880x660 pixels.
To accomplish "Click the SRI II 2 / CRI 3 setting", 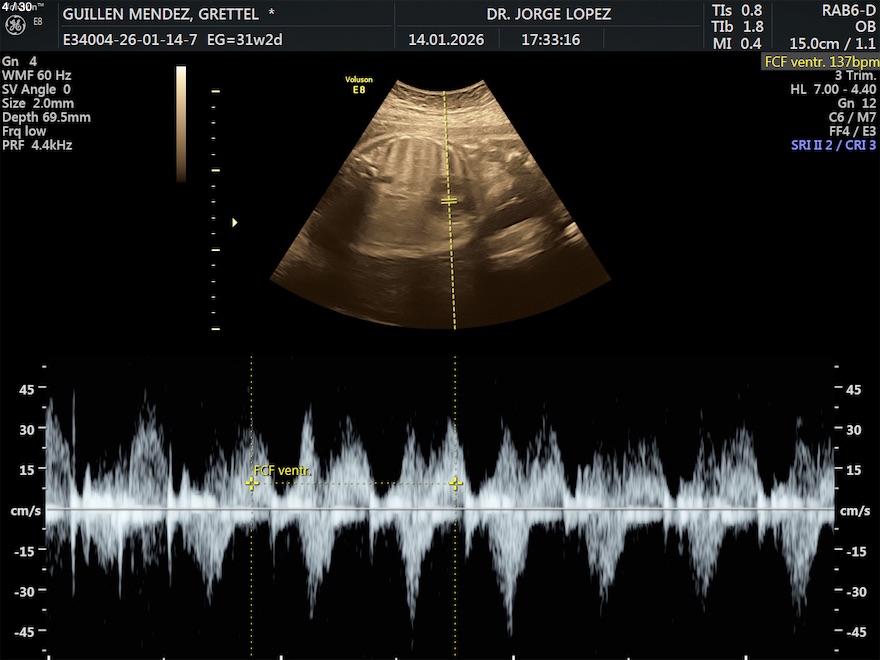I will (x=819, y=145).
